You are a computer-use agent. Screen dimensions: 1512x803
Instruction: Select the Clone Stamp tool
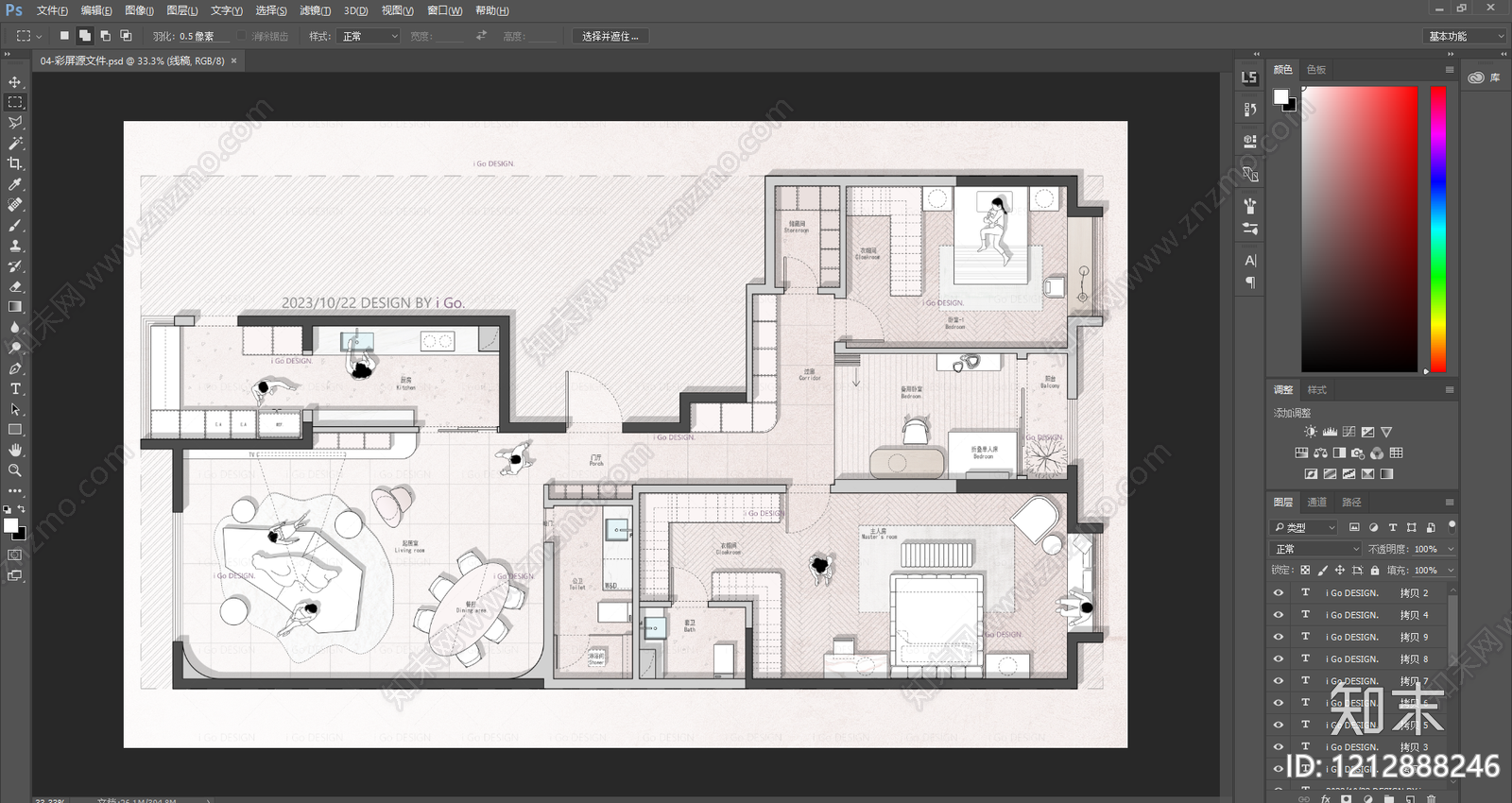click(x=15, y=246)
